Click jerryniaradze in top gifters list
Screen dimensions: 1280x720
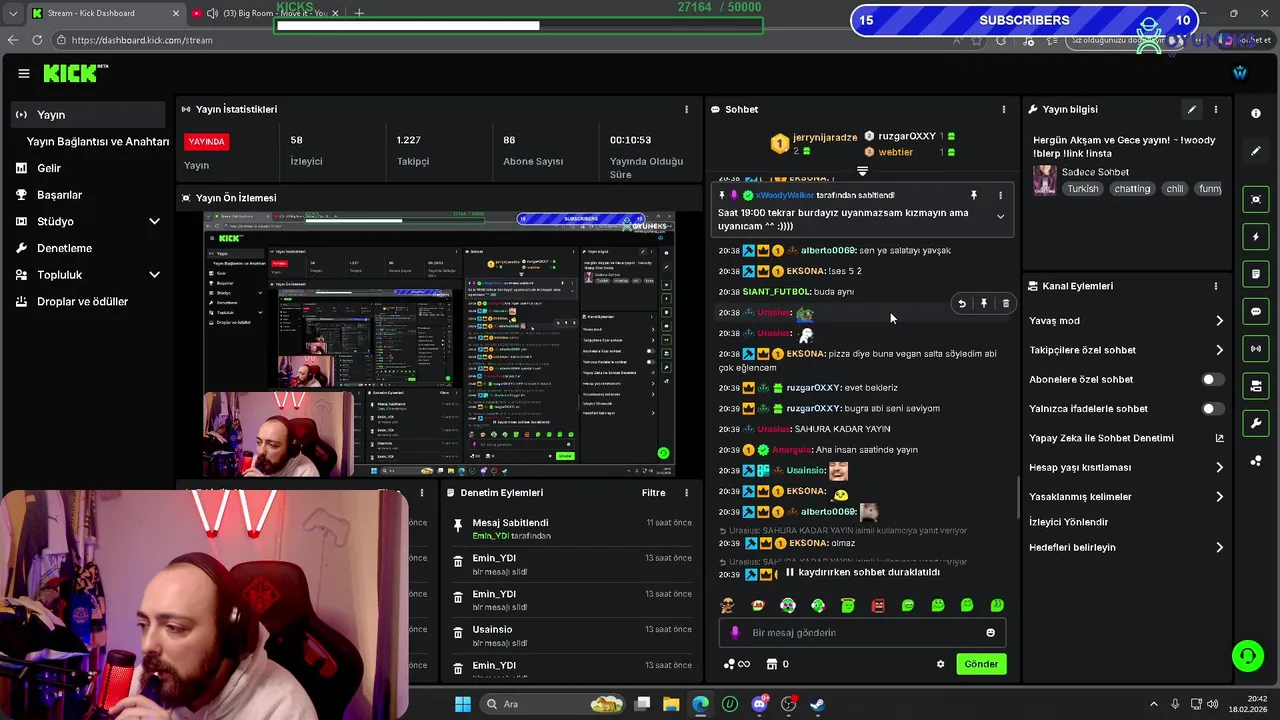coord(824,137)
